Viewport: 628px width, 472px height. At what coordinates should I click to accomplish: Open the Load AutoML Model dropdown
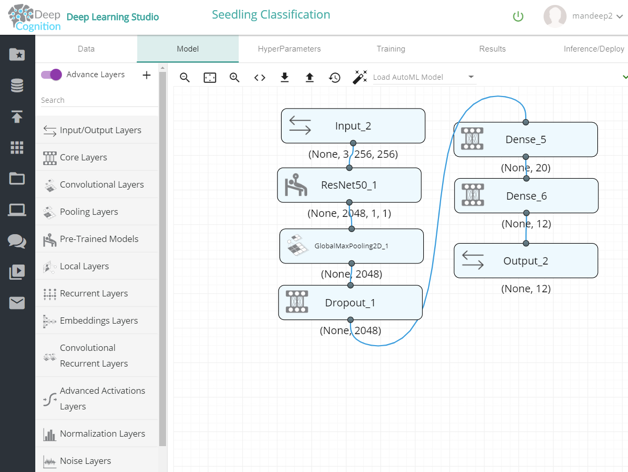[x=423, y=77]
